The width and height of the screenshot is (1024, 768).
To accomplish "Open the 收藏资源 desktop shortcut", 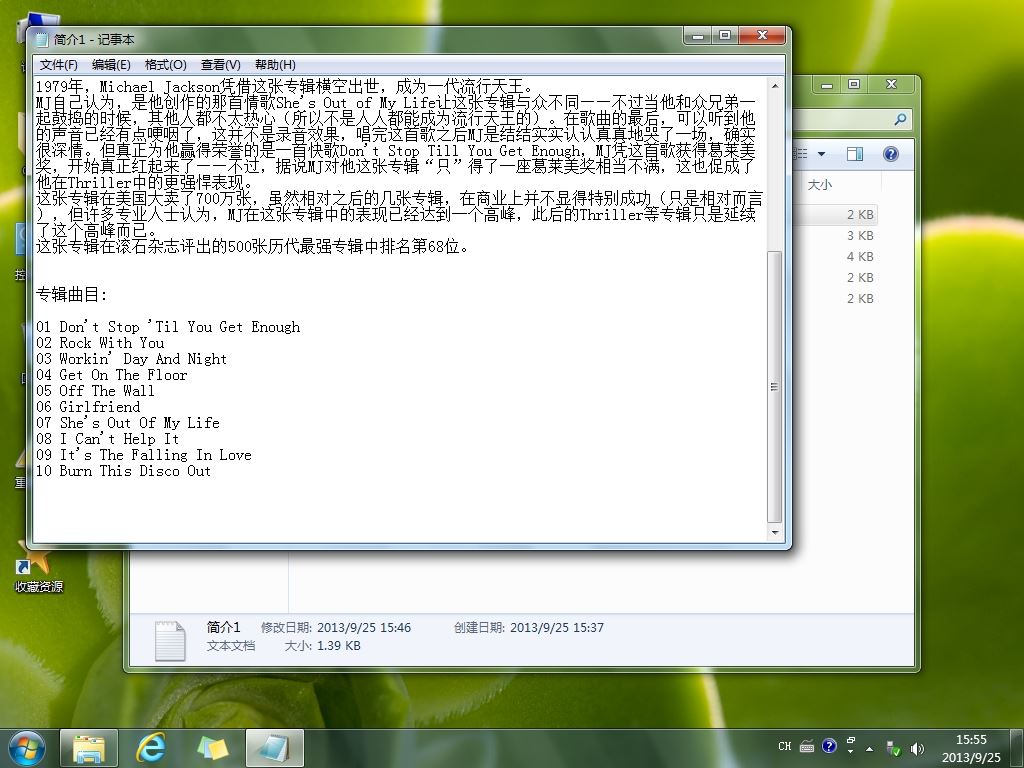I will [x=39, y=569].
